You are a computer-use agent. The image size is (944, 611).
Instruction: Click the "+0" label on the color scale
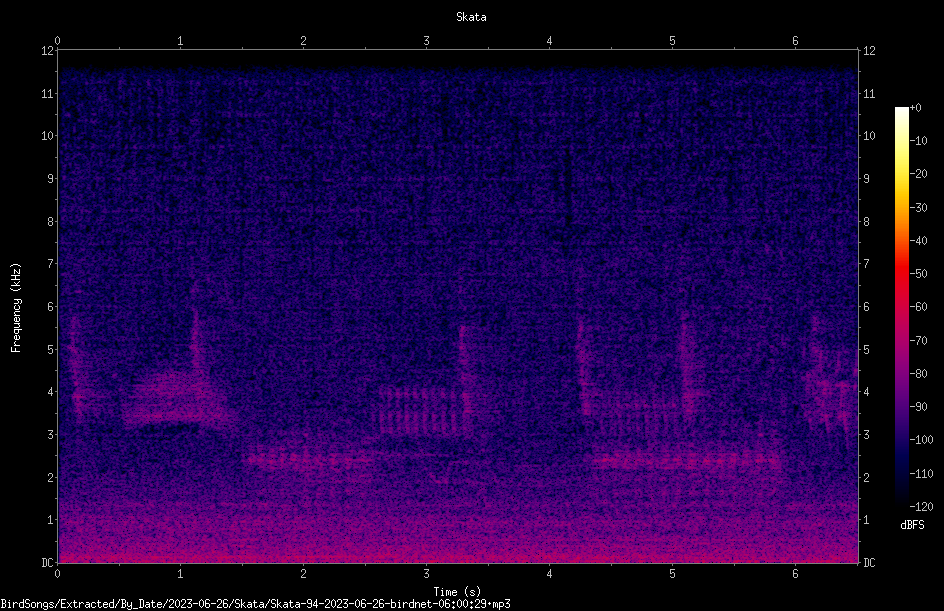pyautogui.click(x=915, y=108)
